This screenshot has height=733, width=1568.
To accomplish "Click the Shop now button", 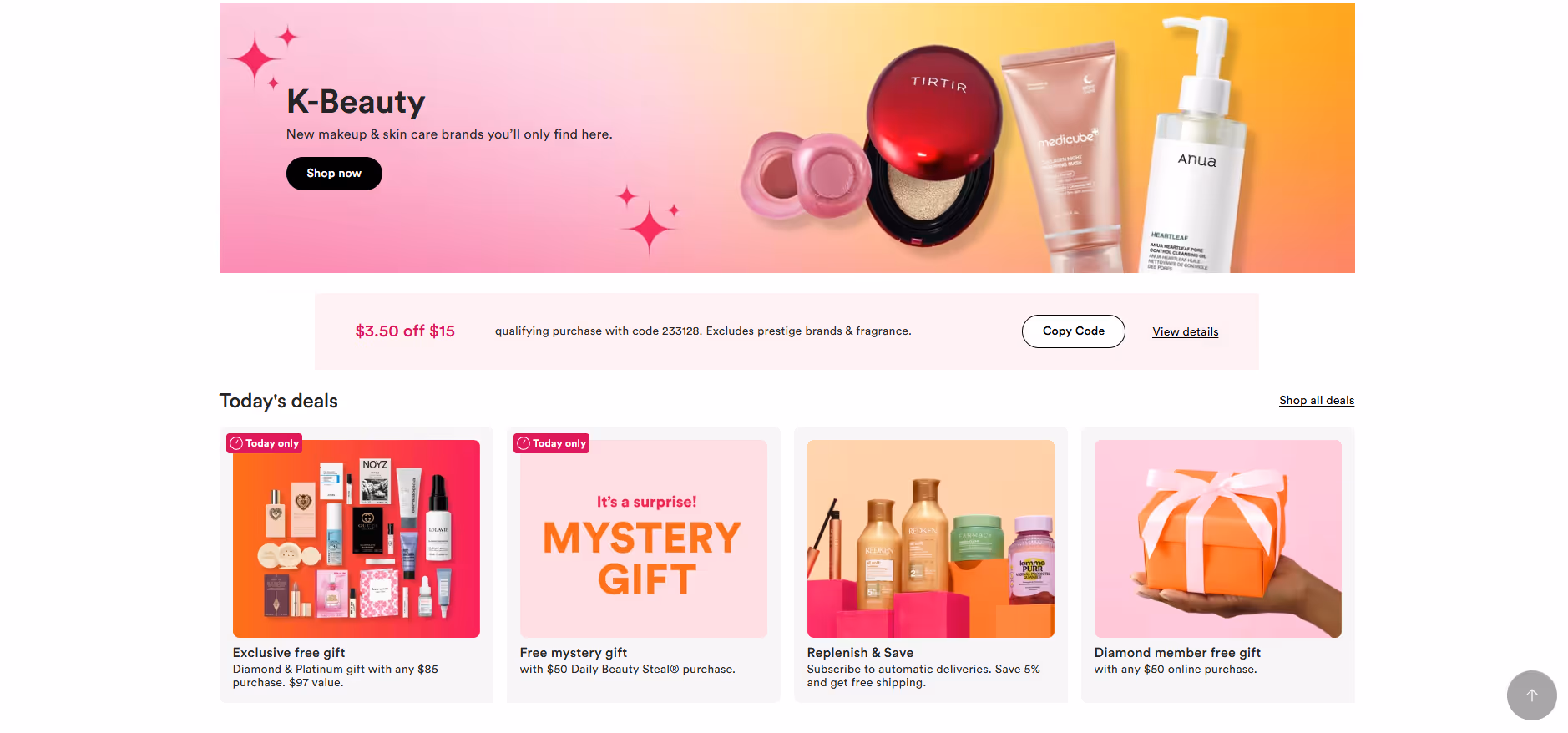I will [334, 174].
